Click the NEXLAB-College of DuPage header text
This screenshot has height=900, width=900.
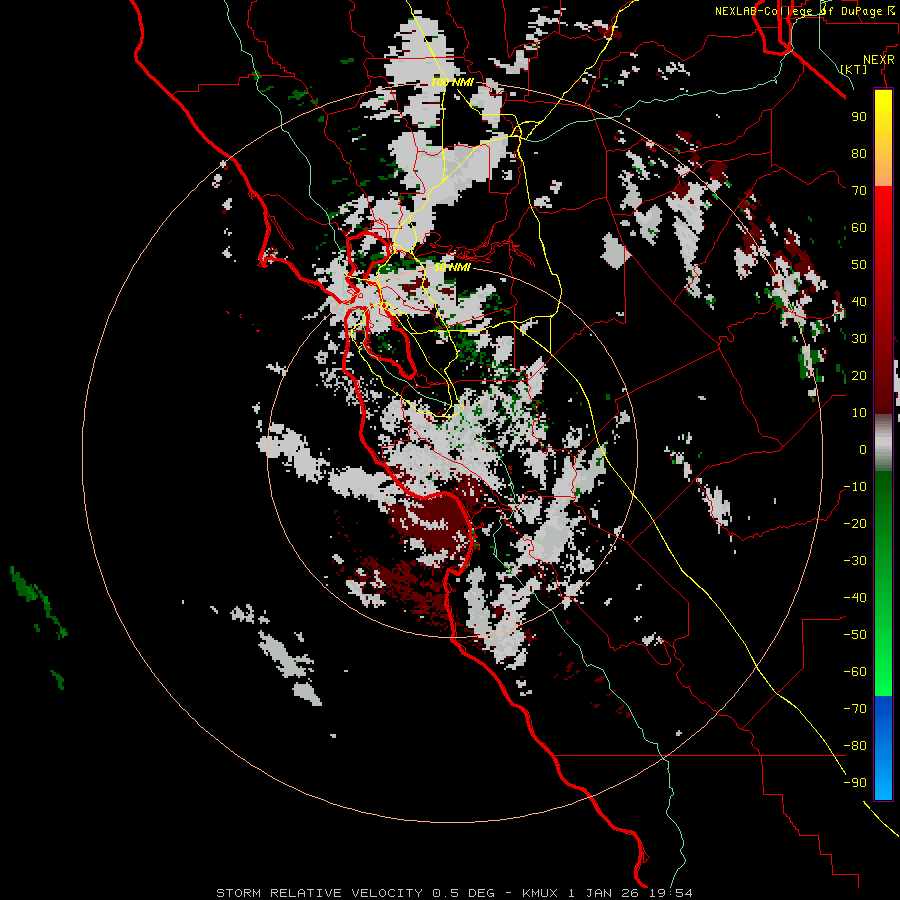pyautogui.click(x=805, y=11)
